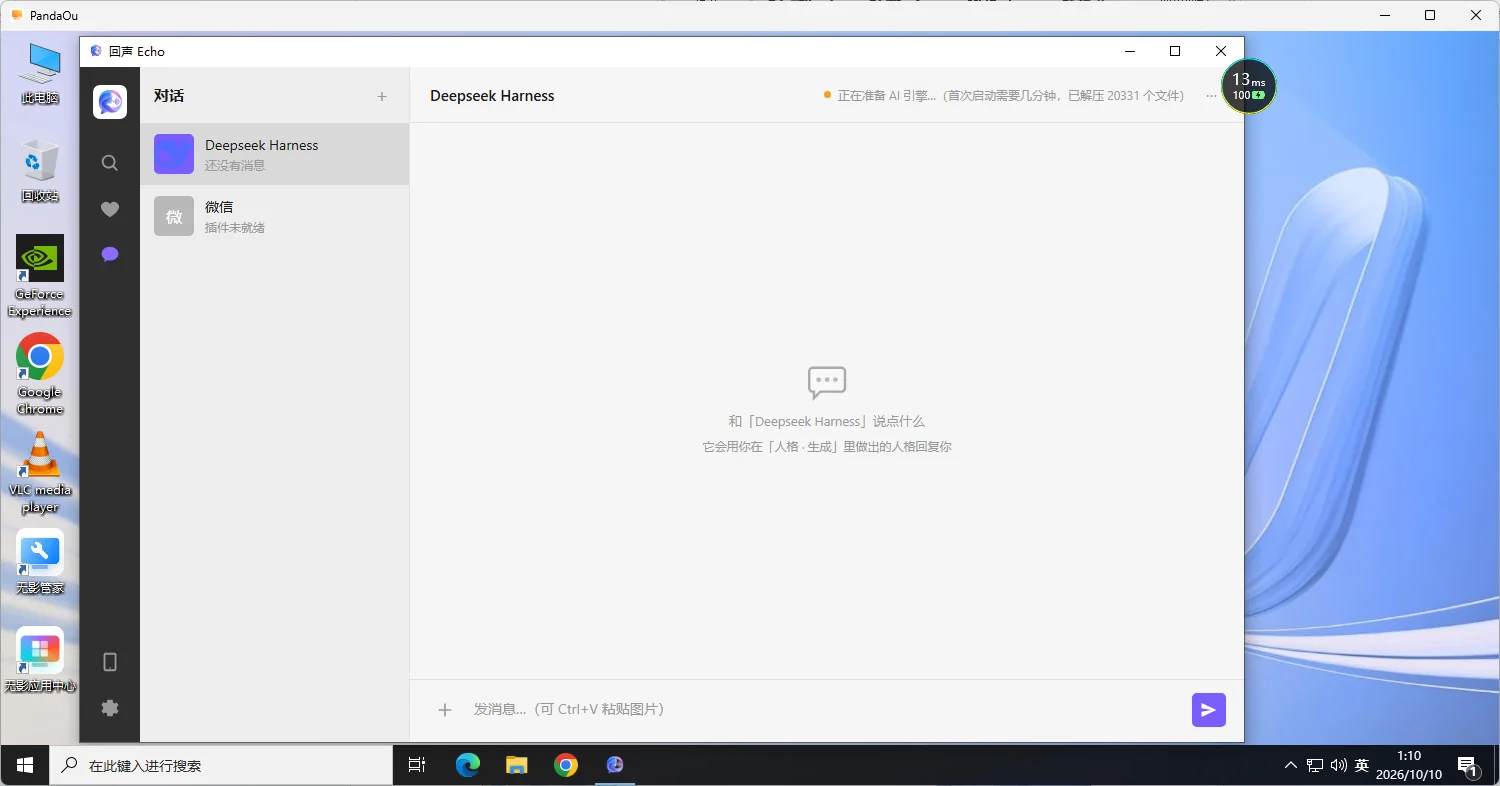Screen dimensions: 1500x786
Task: Open the volume control in the system tray
Action: click(x=1339, y=766)
